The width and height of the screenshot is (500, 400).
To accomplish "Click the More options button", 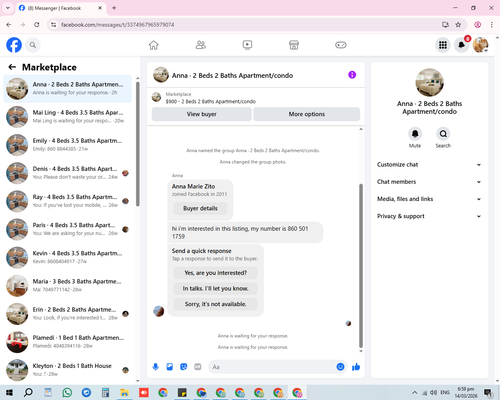I will 307,114.
